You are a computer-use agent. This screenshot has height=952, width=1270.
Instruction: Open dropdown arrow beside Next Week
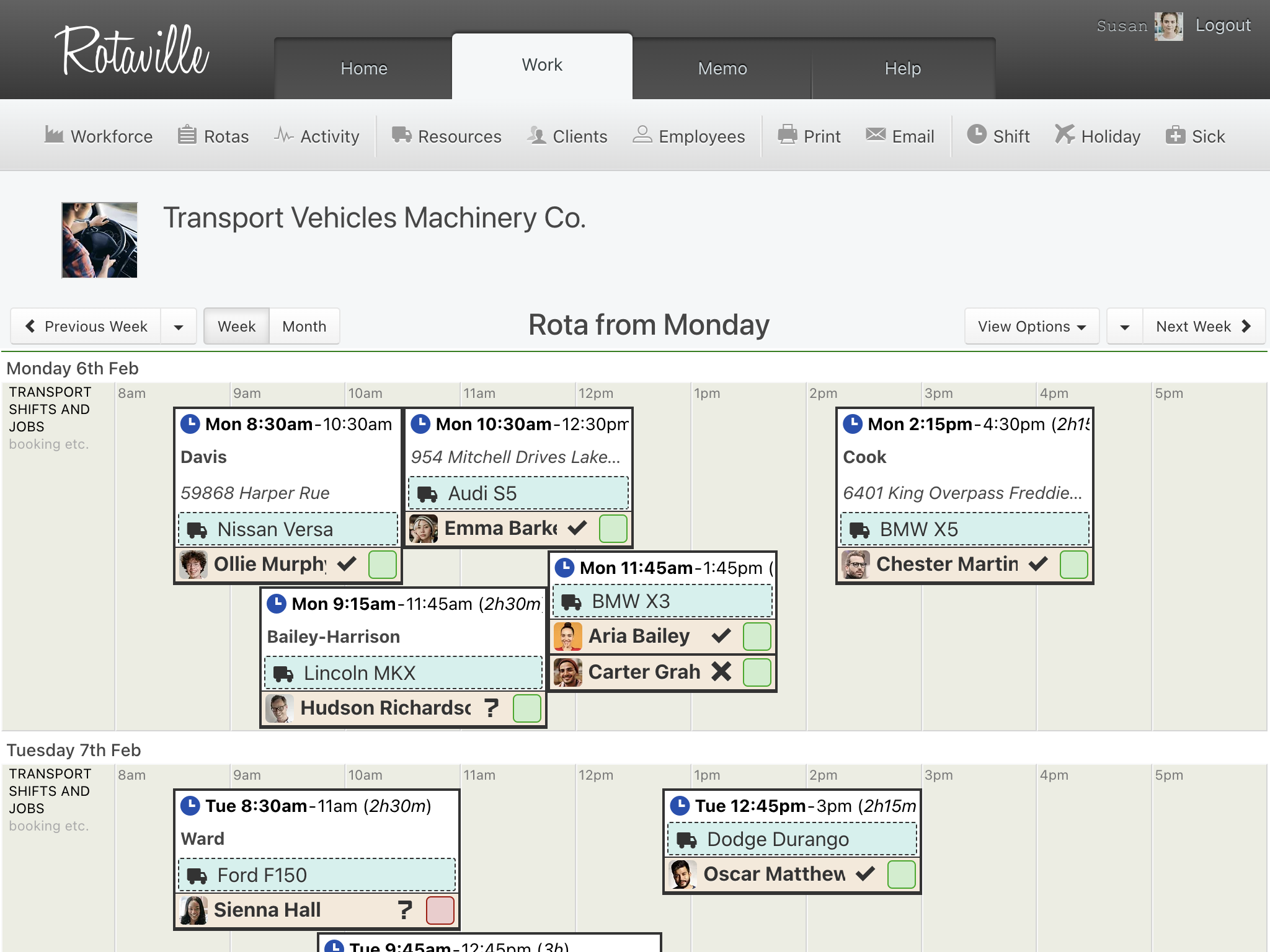pos(1125,327)
